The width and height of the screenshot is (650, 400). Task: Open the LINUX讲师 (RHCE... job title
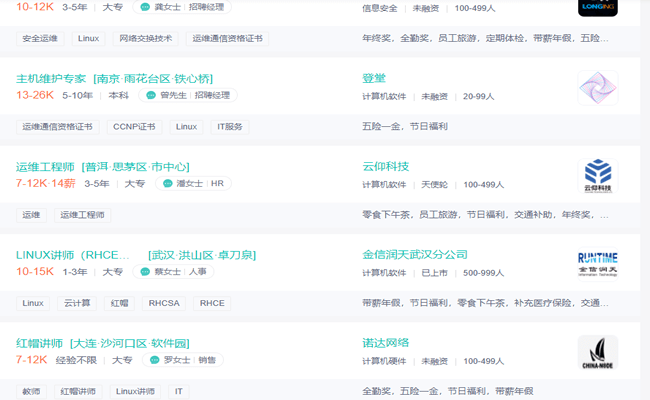click(73, 255)
